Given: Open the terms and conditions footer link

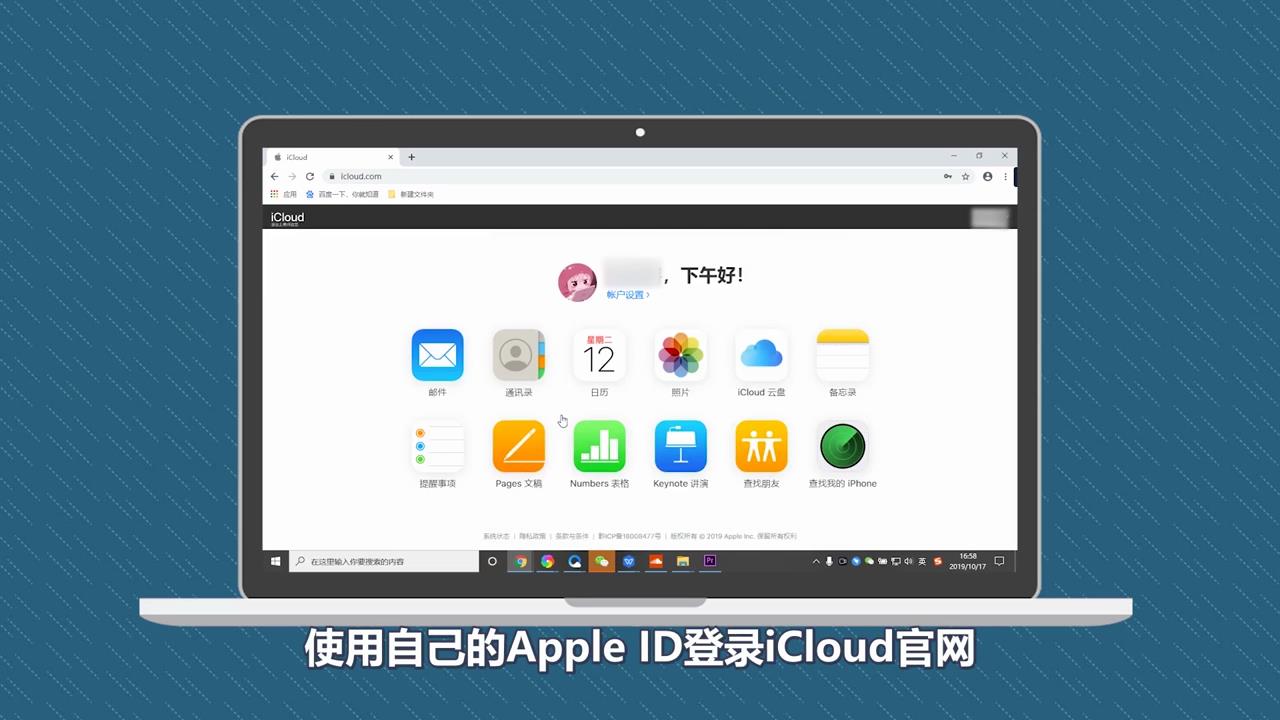Looking at the screenshot, I should point(572,536).
